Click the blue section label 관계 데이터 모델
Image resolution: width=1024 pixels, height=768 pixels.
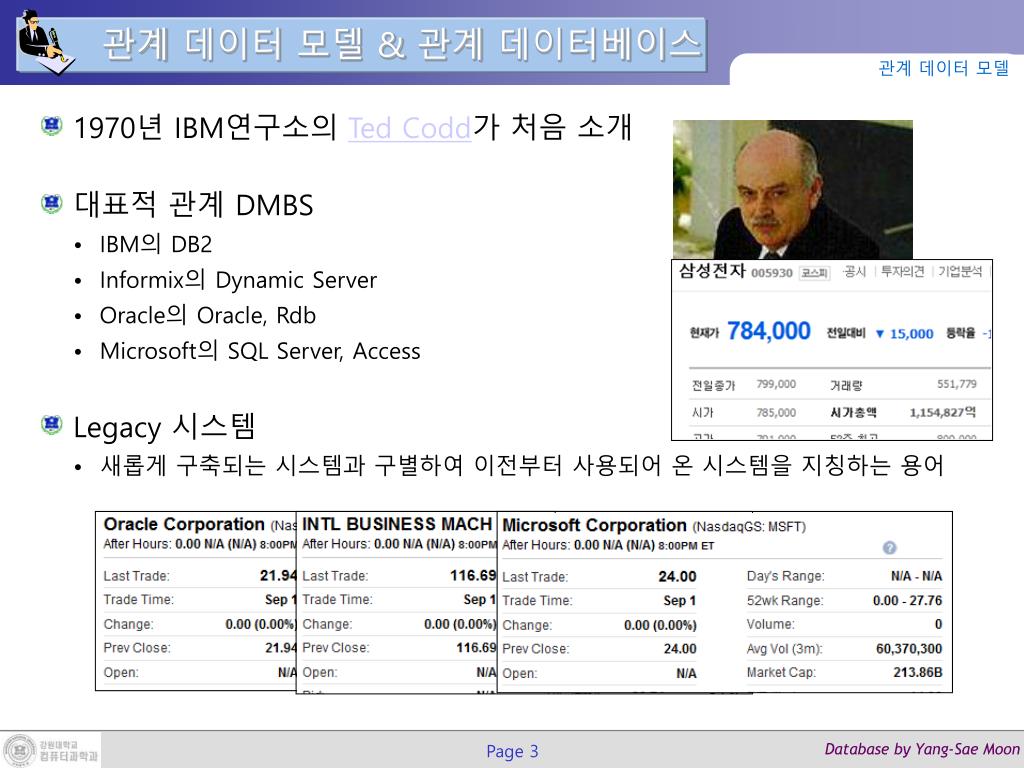944,68
